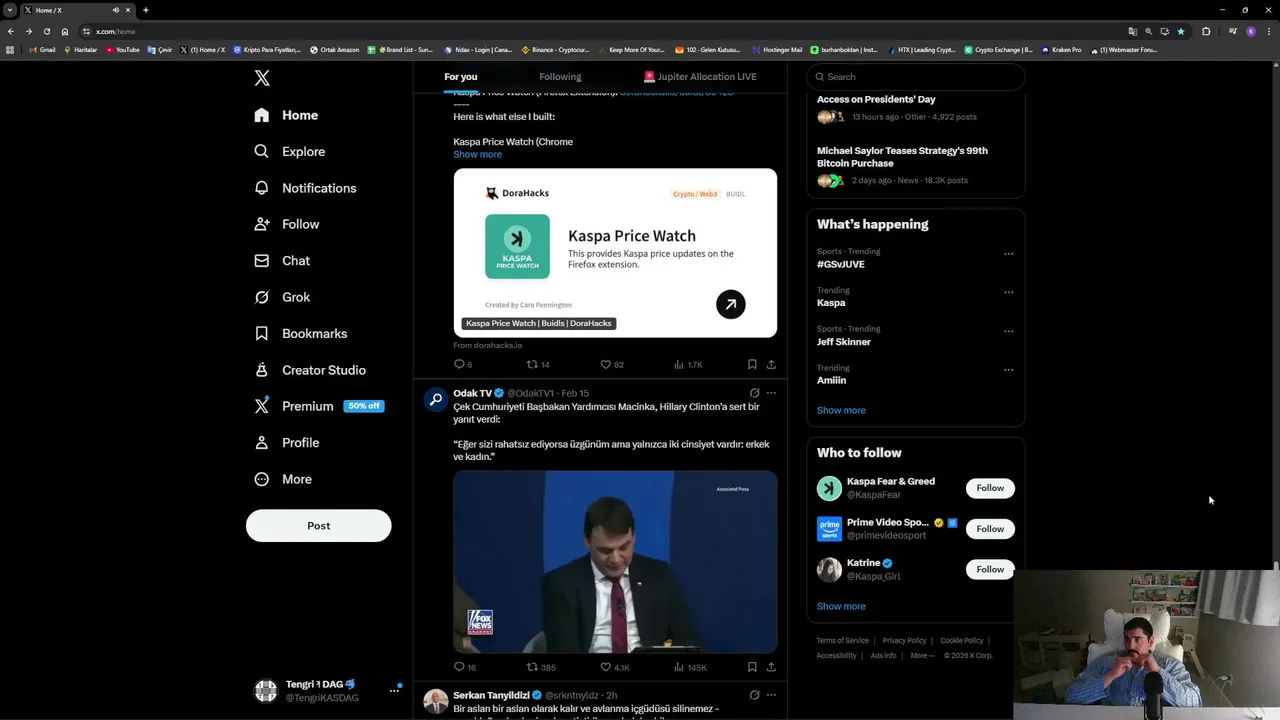Bookmark the Odak TV tweet
The height and width of the screenshot is (720, 1280).
point(752,667)
